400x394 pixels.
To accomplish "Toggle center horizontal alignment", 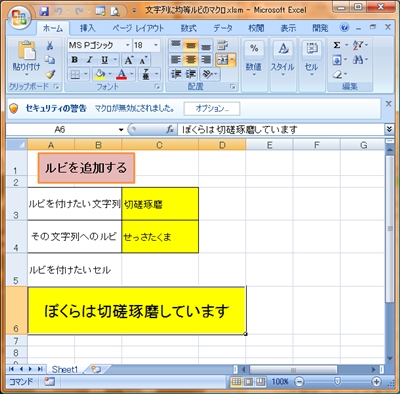I will click(x=190, y=60).
